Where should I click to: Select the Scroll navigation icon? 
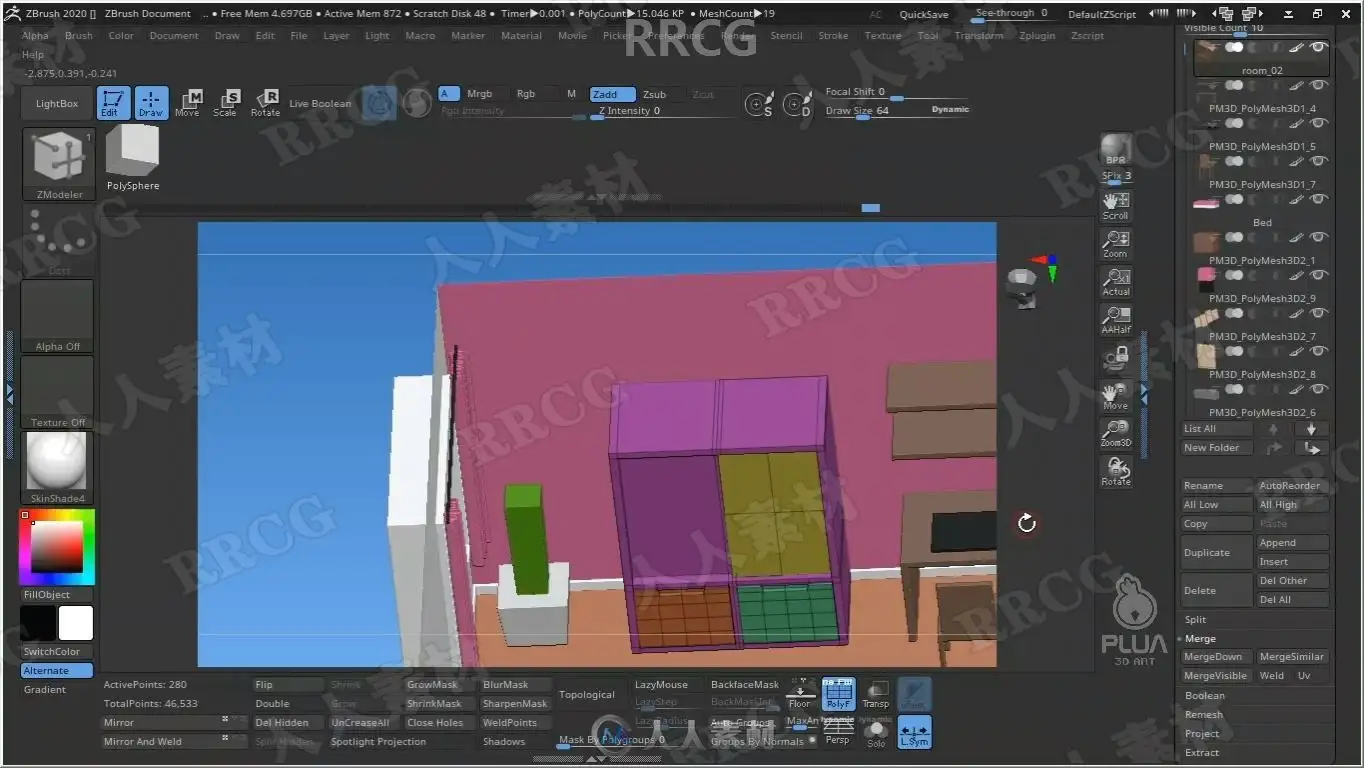click(x=1116, y=206)
